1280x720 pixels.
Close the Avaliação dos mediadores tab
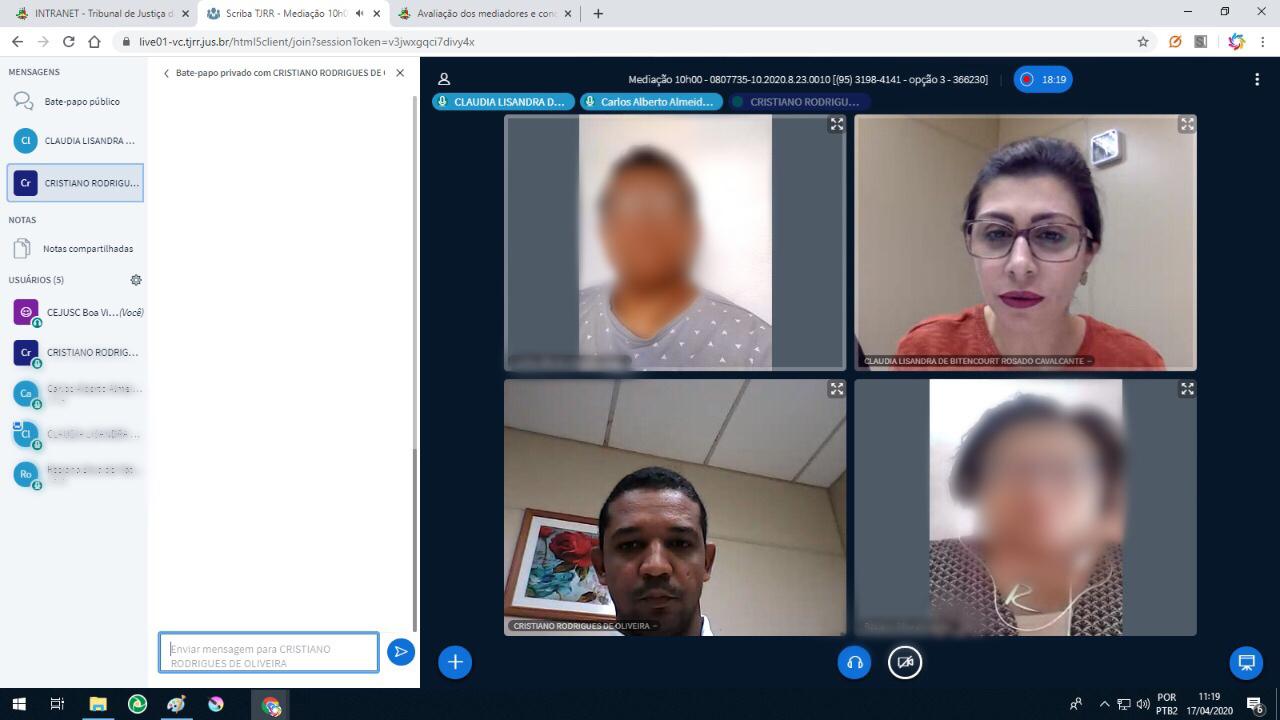[x=568, y=14]
